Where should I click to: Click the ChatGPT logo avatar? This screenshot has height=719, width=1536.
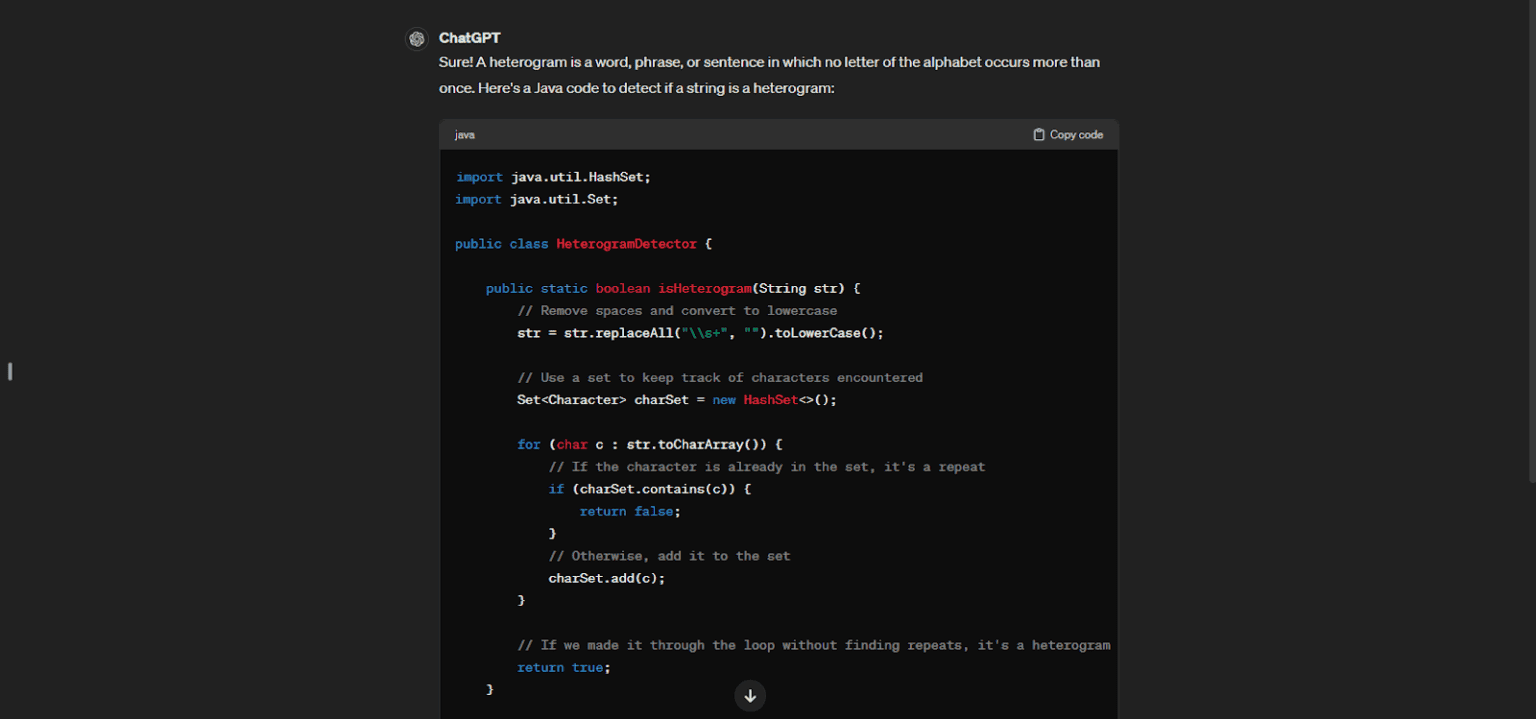[416, 39]
